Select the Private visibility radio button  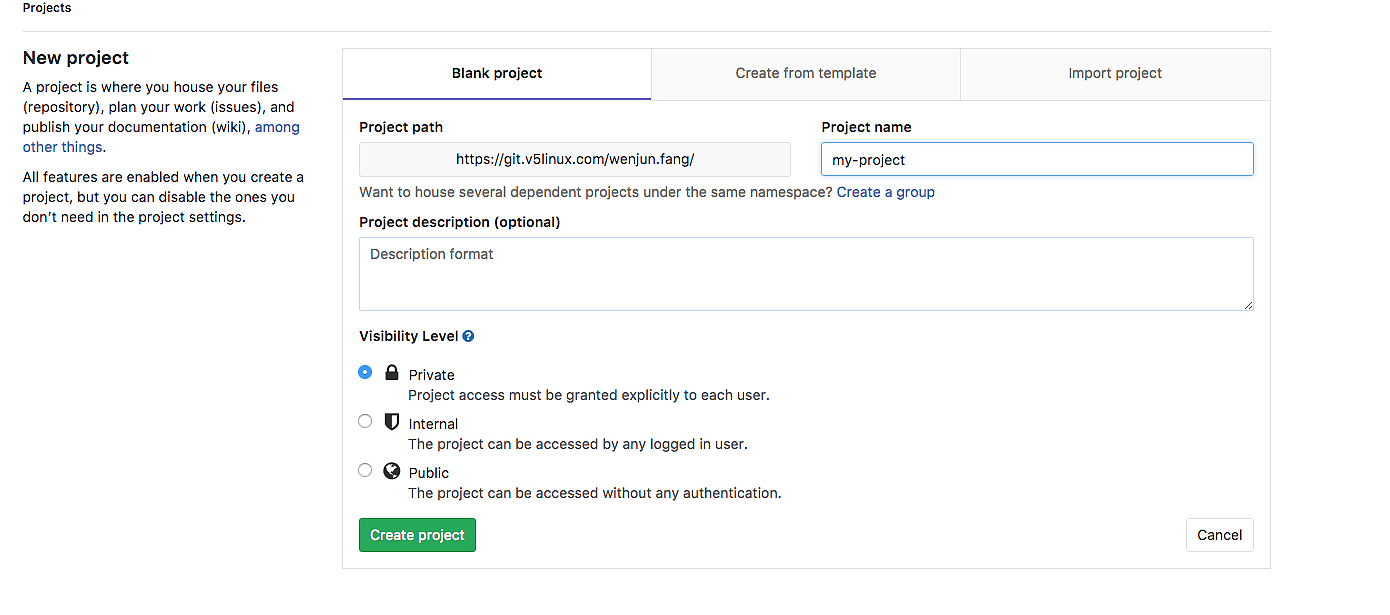coord(365,372)
